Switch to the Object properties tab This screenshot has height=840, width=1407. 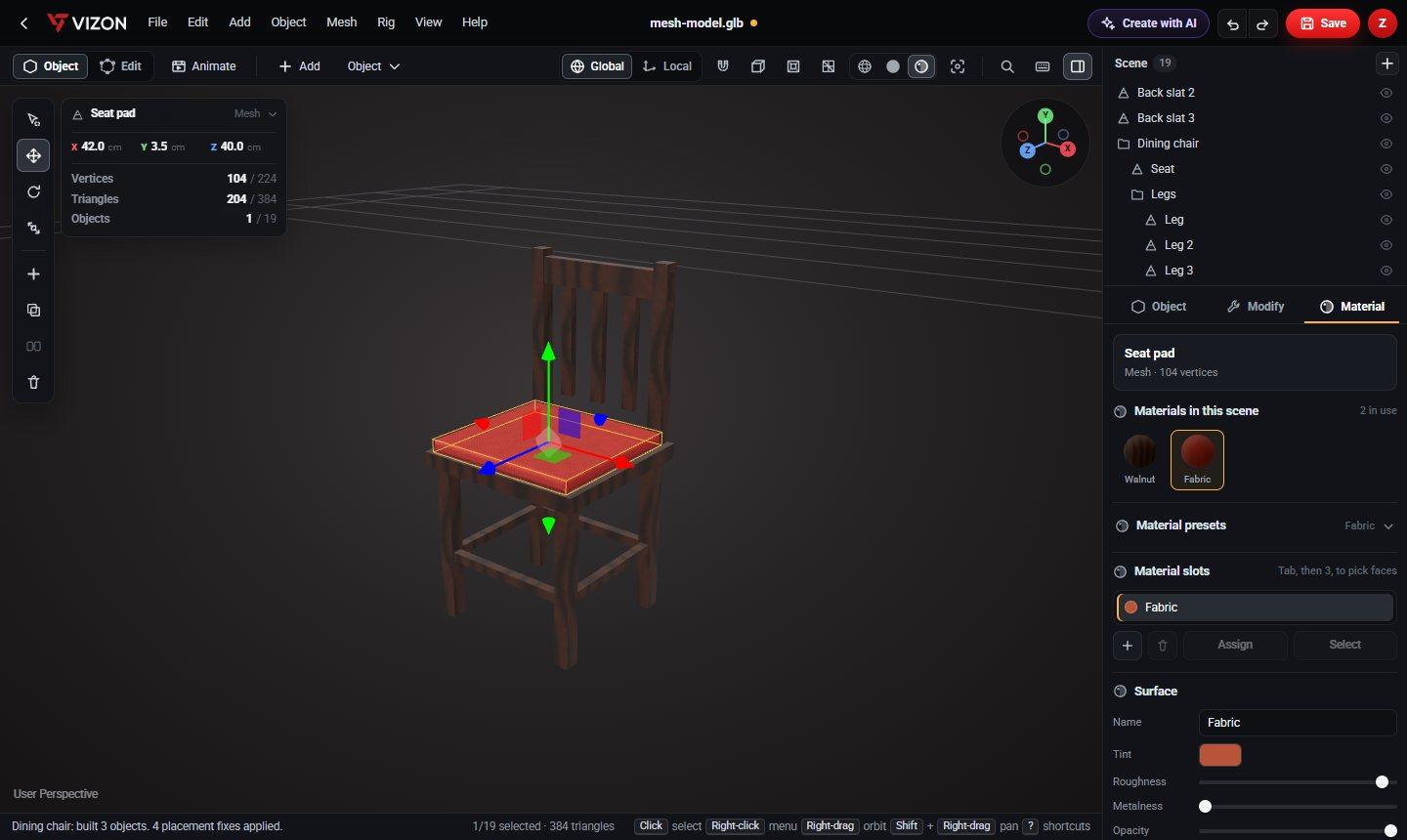(x=1159, y=307)
